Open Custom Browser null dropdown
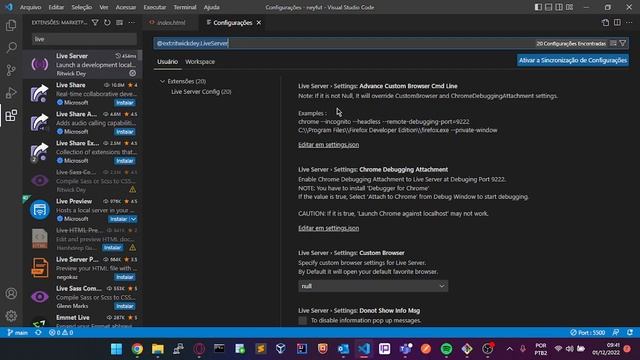This screenshot has width=640, height=360. click(x=373, y=286)
